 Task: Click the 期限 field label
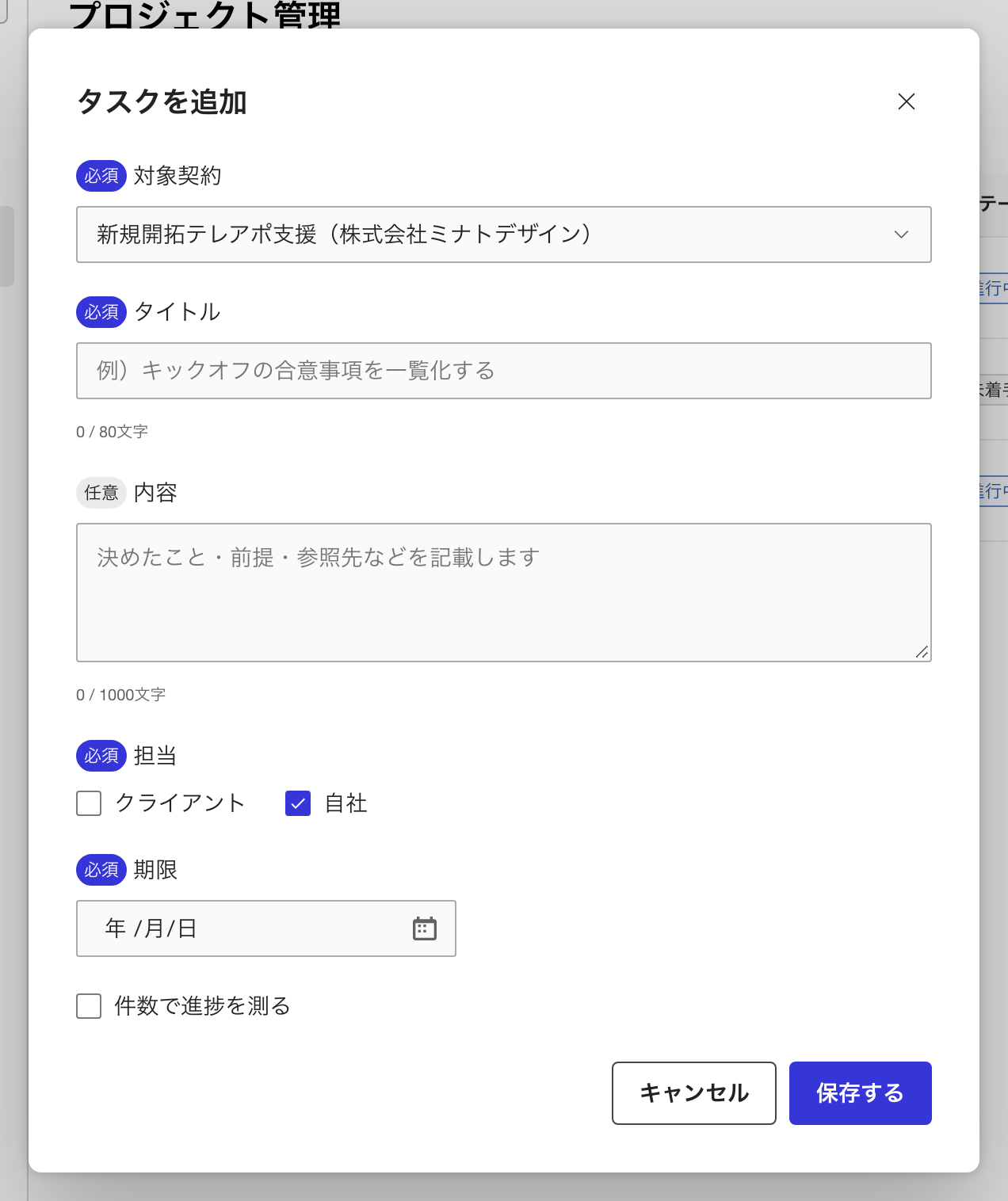155,870
